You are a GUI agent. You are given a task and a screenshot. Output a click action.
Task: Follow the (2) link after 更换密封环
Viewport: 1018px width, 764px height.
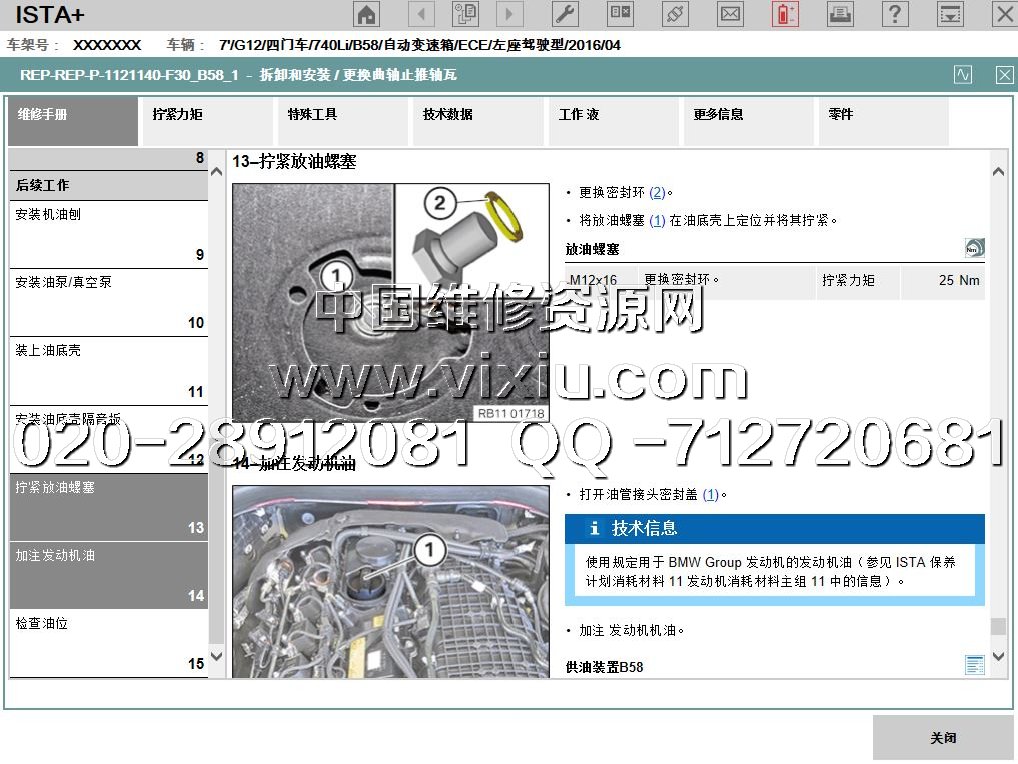pyautogui.click(x=657, y=193)
